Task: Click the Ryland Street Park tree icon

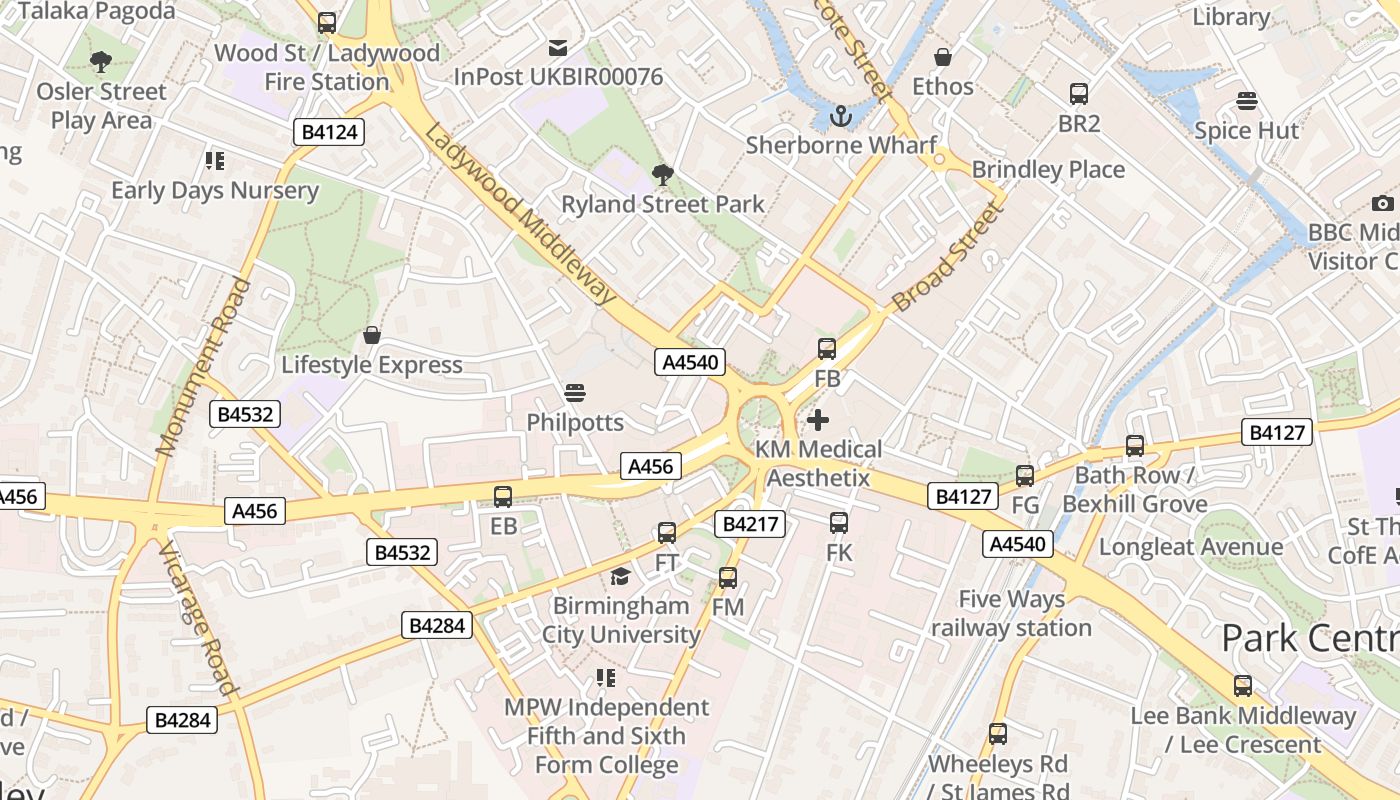Action: [x=662, y=175]
